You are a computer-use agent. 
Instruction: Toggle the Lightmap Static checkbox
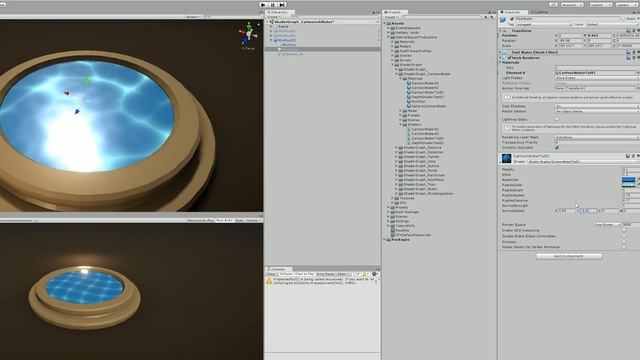pos(557,119)
